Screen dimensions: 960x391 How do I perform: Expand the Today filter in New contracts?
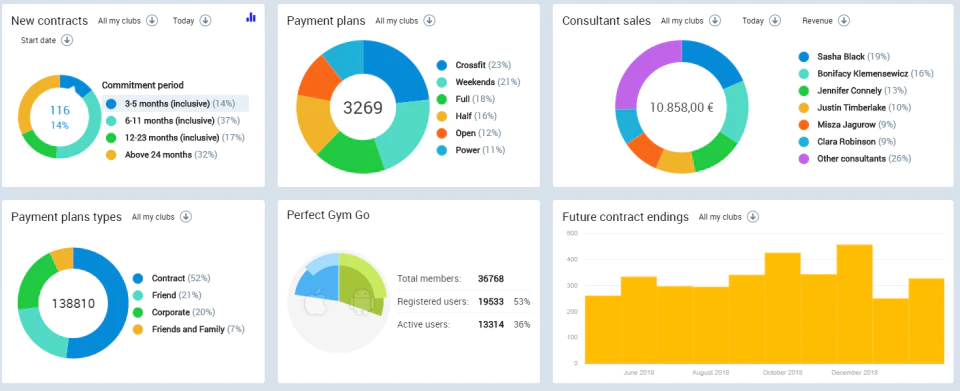coord(206,21)
